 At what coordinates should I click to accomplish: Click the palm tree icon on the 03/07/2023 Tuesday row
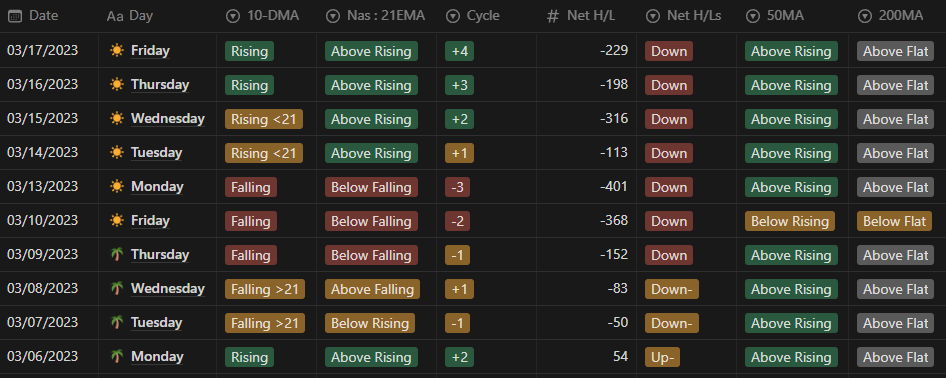(x=117, y=323)
